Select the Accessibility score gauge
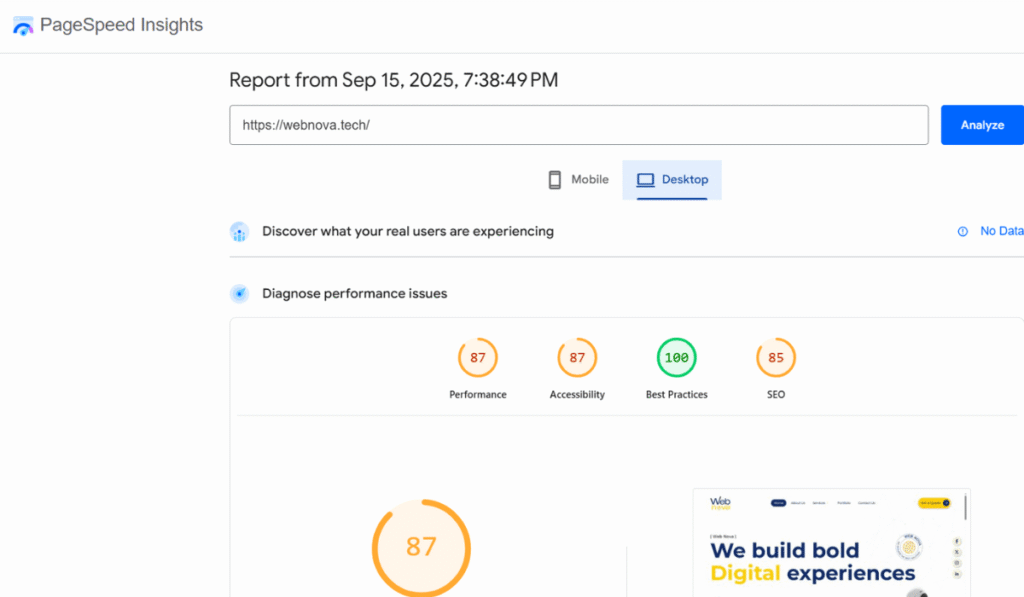 point(577,358)
